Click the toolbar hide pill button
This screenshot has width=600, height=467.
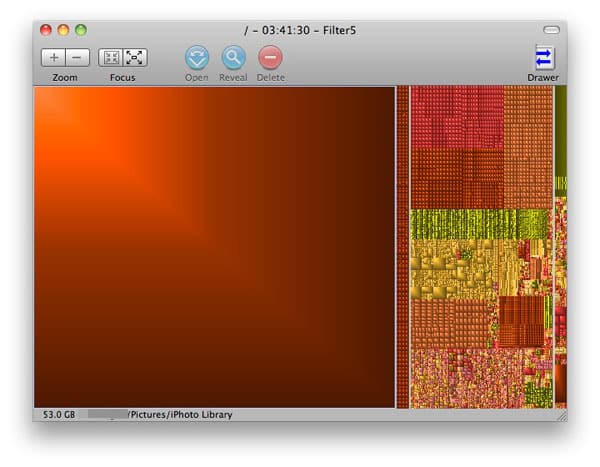tap(551, 30)
